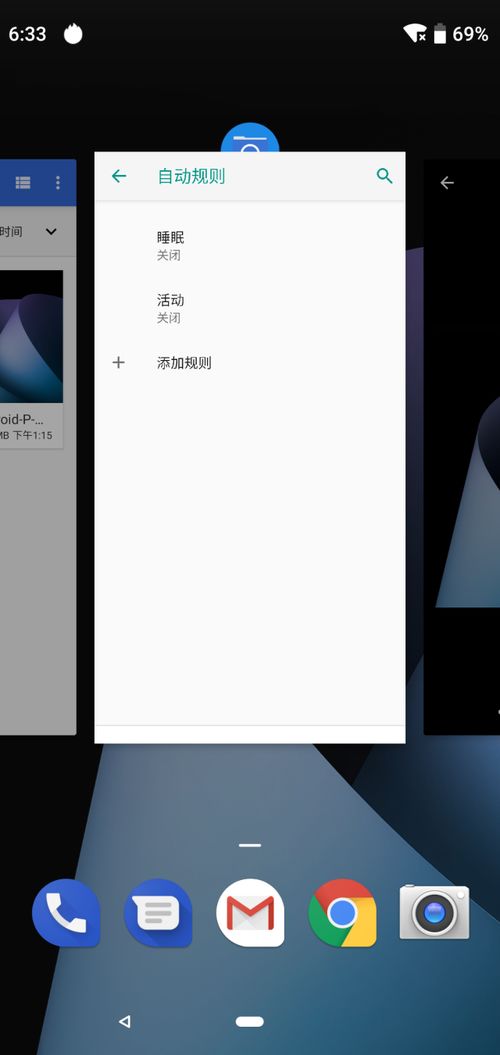Open search in the 自动规则 screen
This screenshot has height=1055, width=500.
[x=384, y=176]
